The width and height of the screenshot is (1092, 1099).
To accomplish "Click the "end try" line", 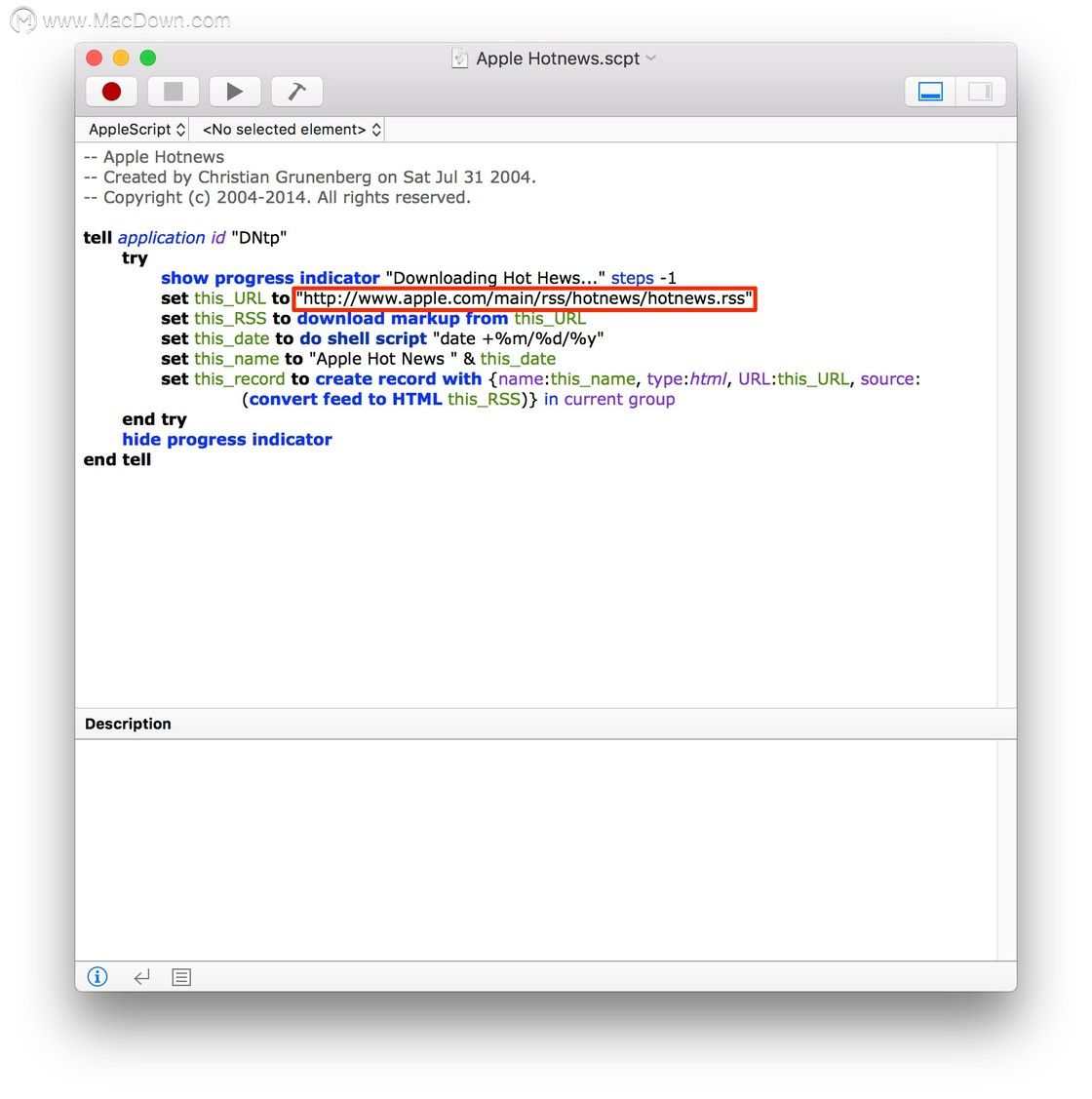I will (154, 420).
